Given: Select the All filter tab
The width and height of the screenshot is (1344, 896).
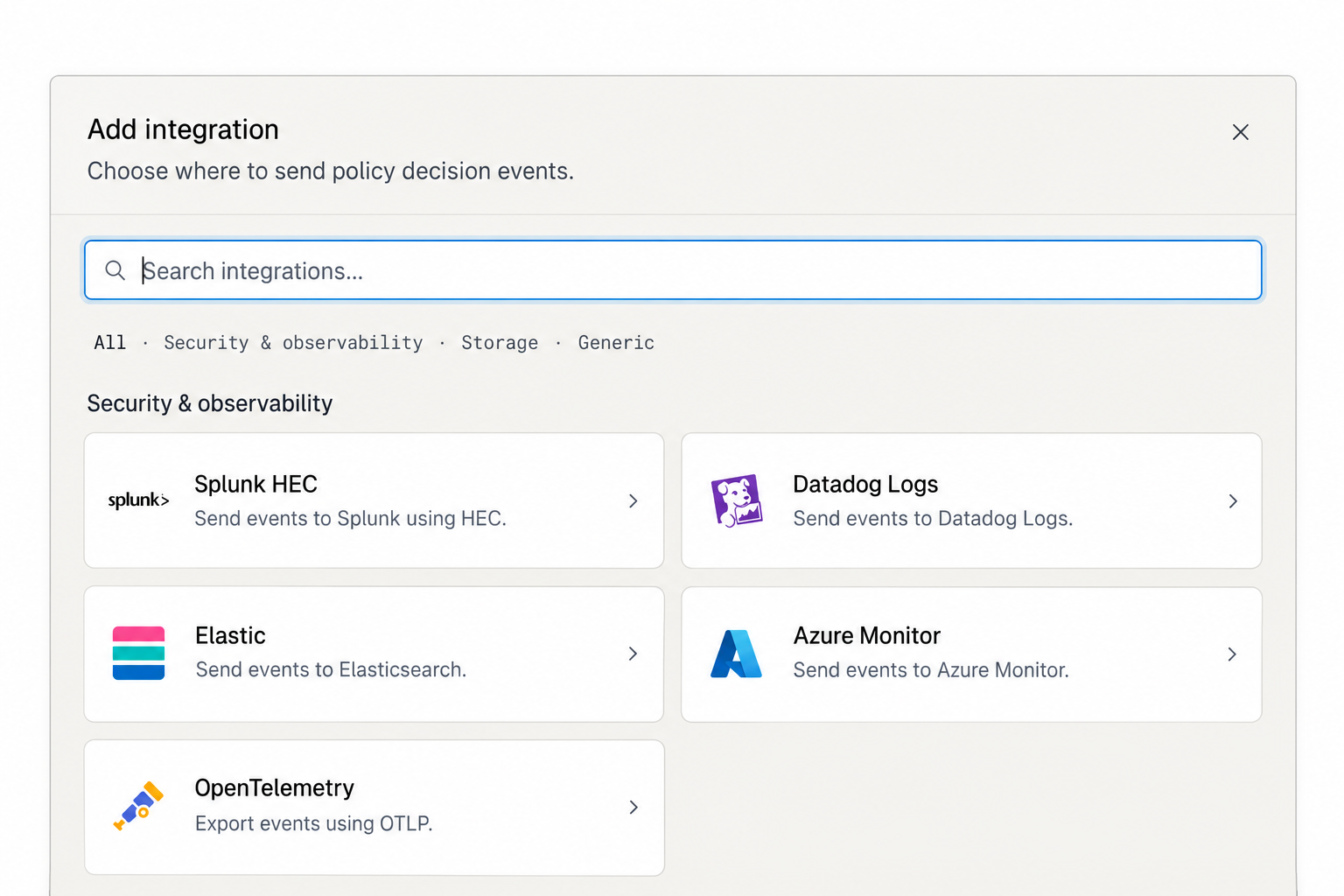Looking at the screenshot, I should click(x=110, y=342).
